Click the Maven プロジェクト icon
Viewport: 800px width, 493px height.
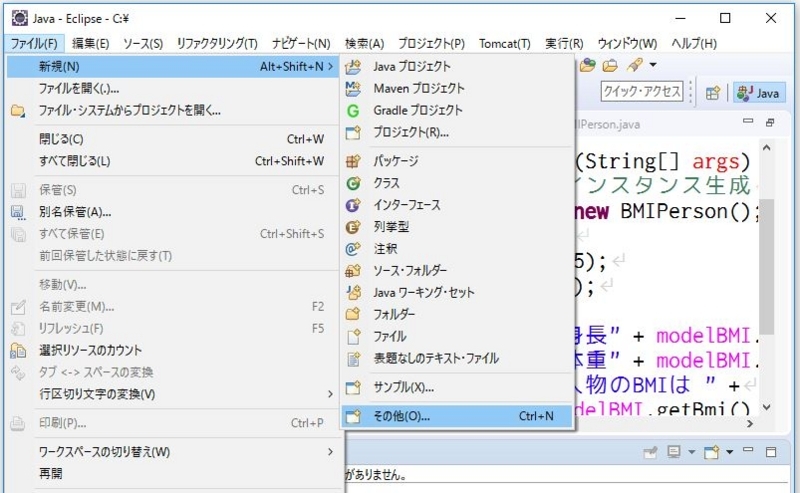point(353,89)
